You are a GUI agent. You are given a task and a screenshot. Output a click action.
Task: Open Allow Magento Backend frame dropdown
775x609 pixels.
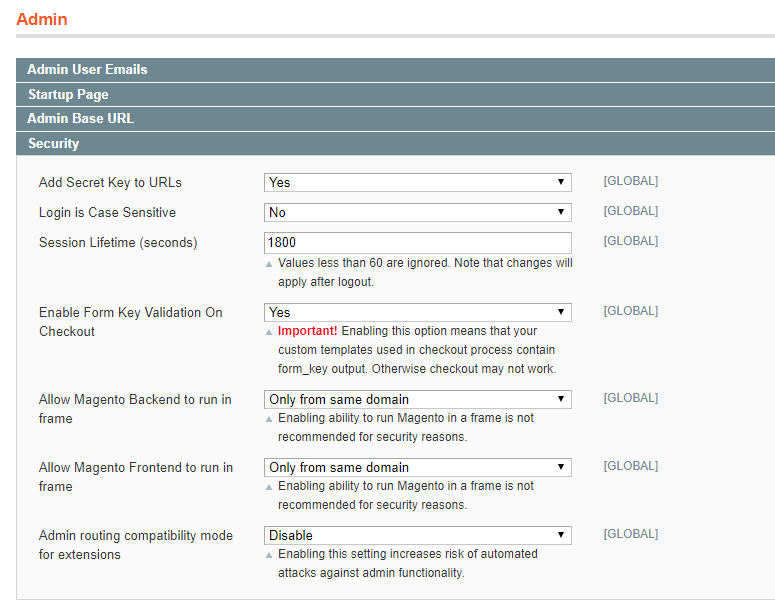pos(417,399)
